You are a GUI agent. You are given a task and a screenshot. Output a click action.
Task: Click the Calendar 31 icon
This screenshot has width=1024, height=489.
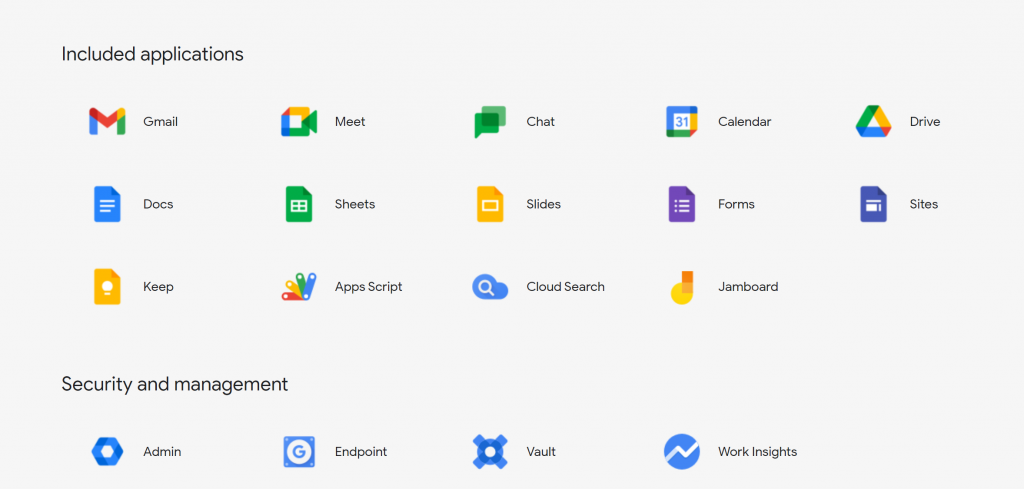[x=682, y=121]
